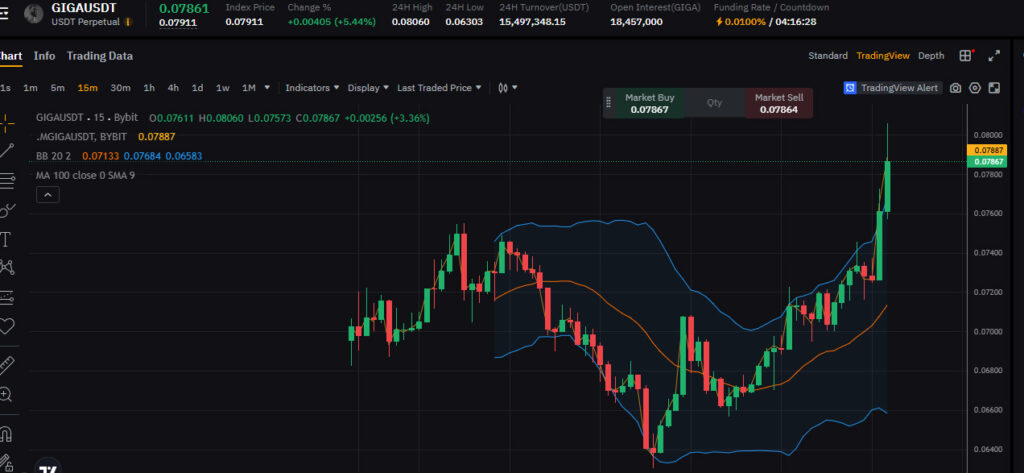Click the Open Interest(GIGA) value 18,457,000
Screen dimensions: 1024x473
(x=636, y=22)
